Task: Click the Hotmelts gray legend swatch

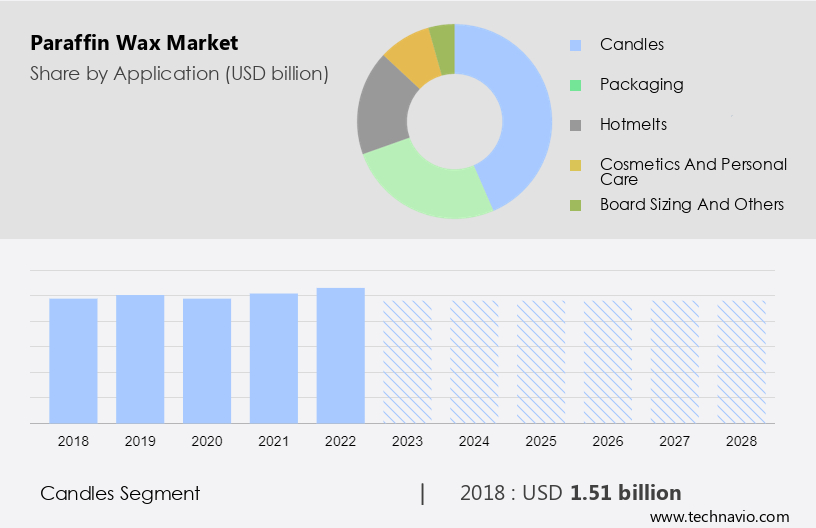Action: click(575, 125)
